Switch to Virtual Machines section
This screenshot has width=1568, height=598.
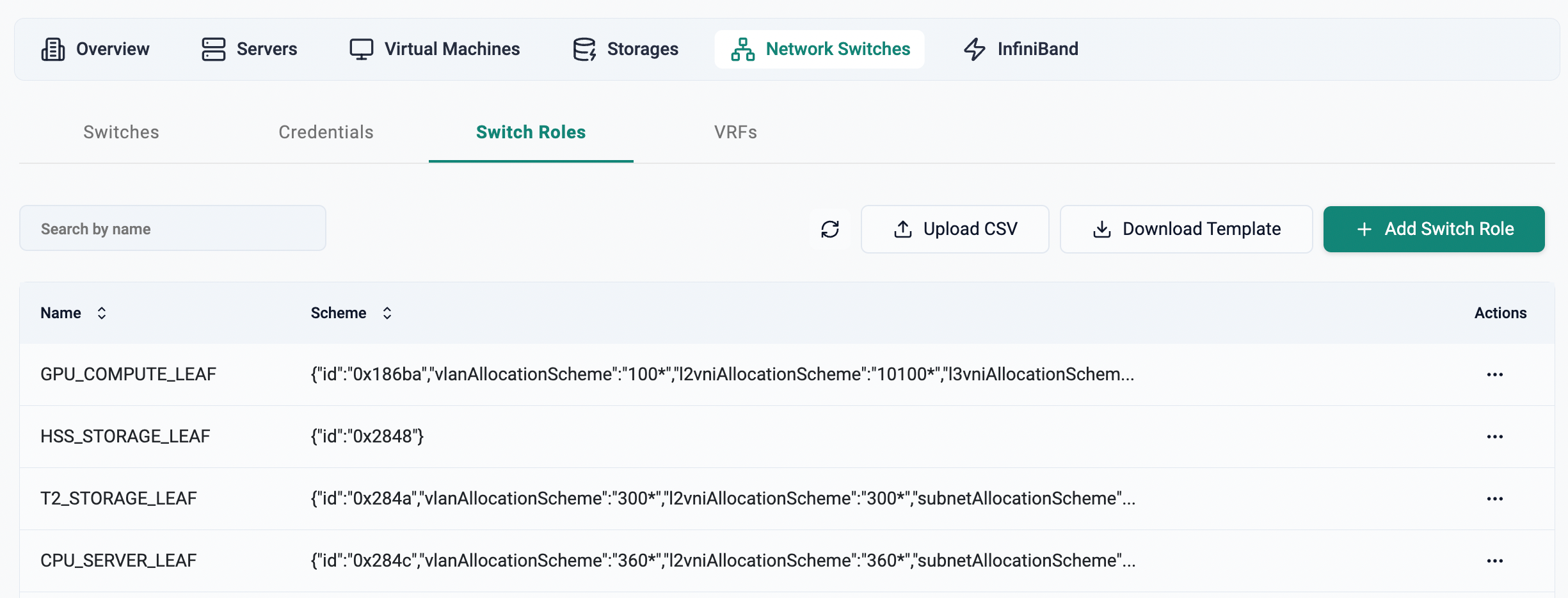click(435, 49)
